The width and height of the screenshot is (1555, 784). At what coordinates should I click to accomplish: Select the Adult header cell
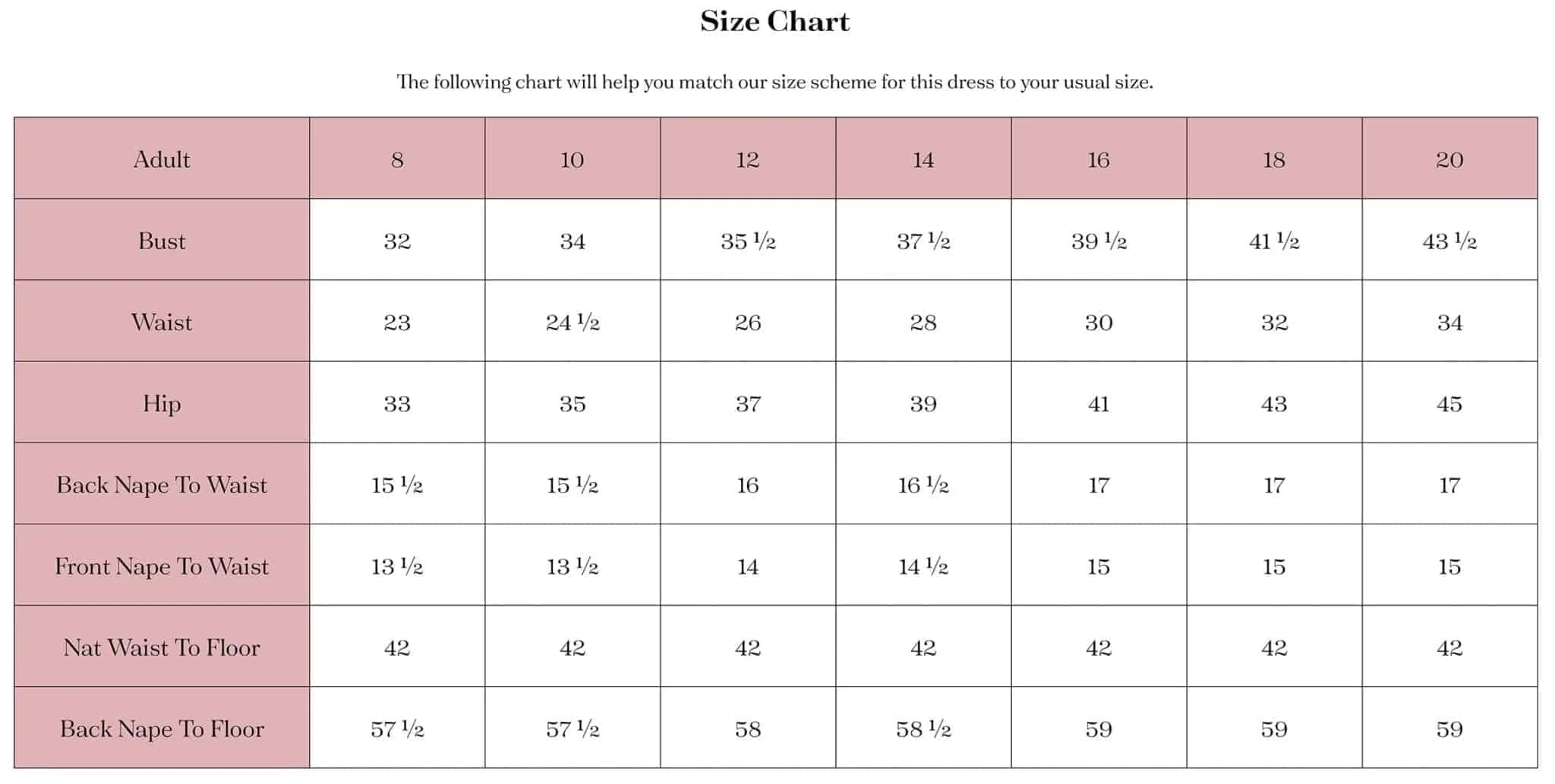162,159
